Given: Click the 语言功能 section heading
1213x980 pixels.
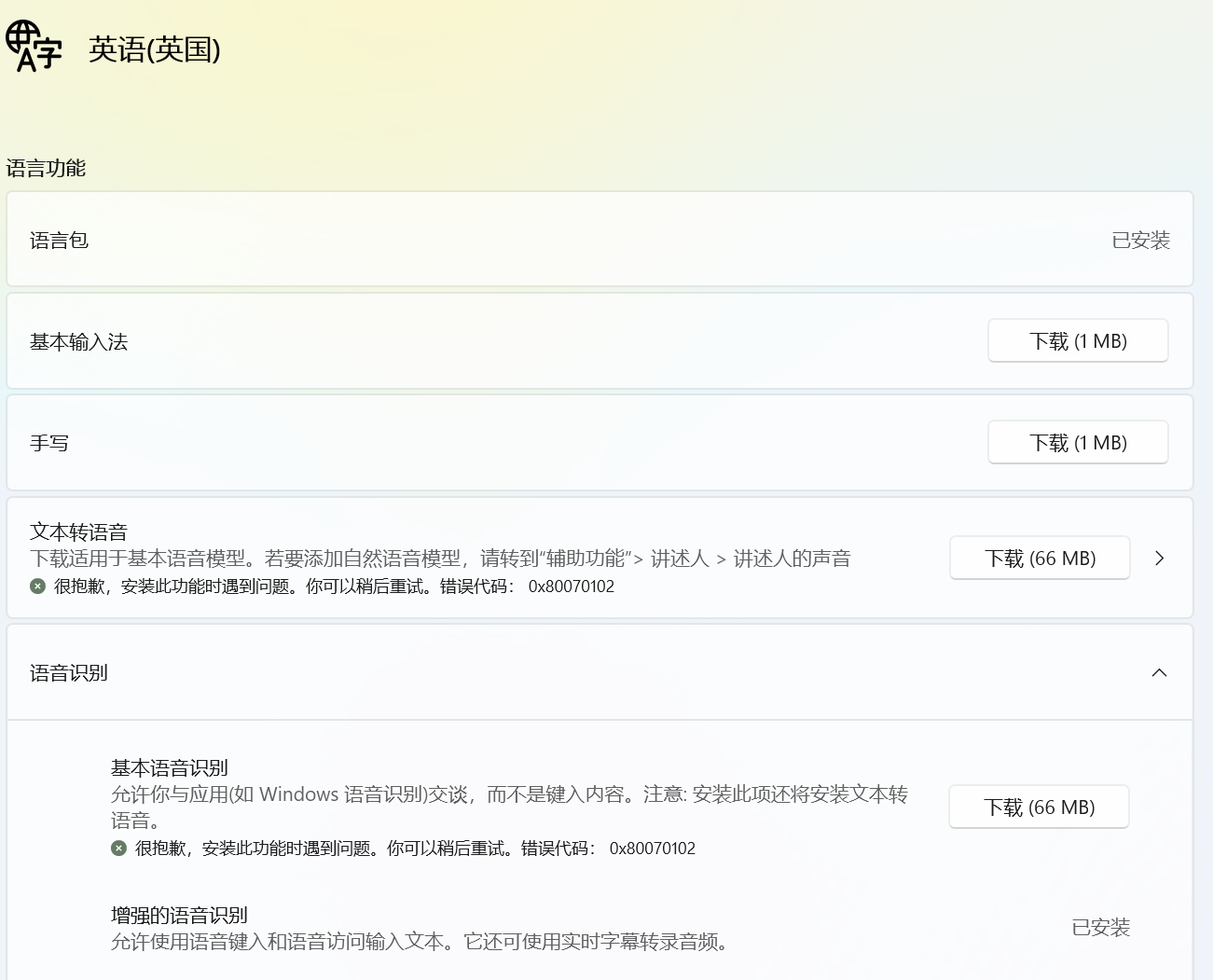Looking at the screenshot, I should click(46, 168).
